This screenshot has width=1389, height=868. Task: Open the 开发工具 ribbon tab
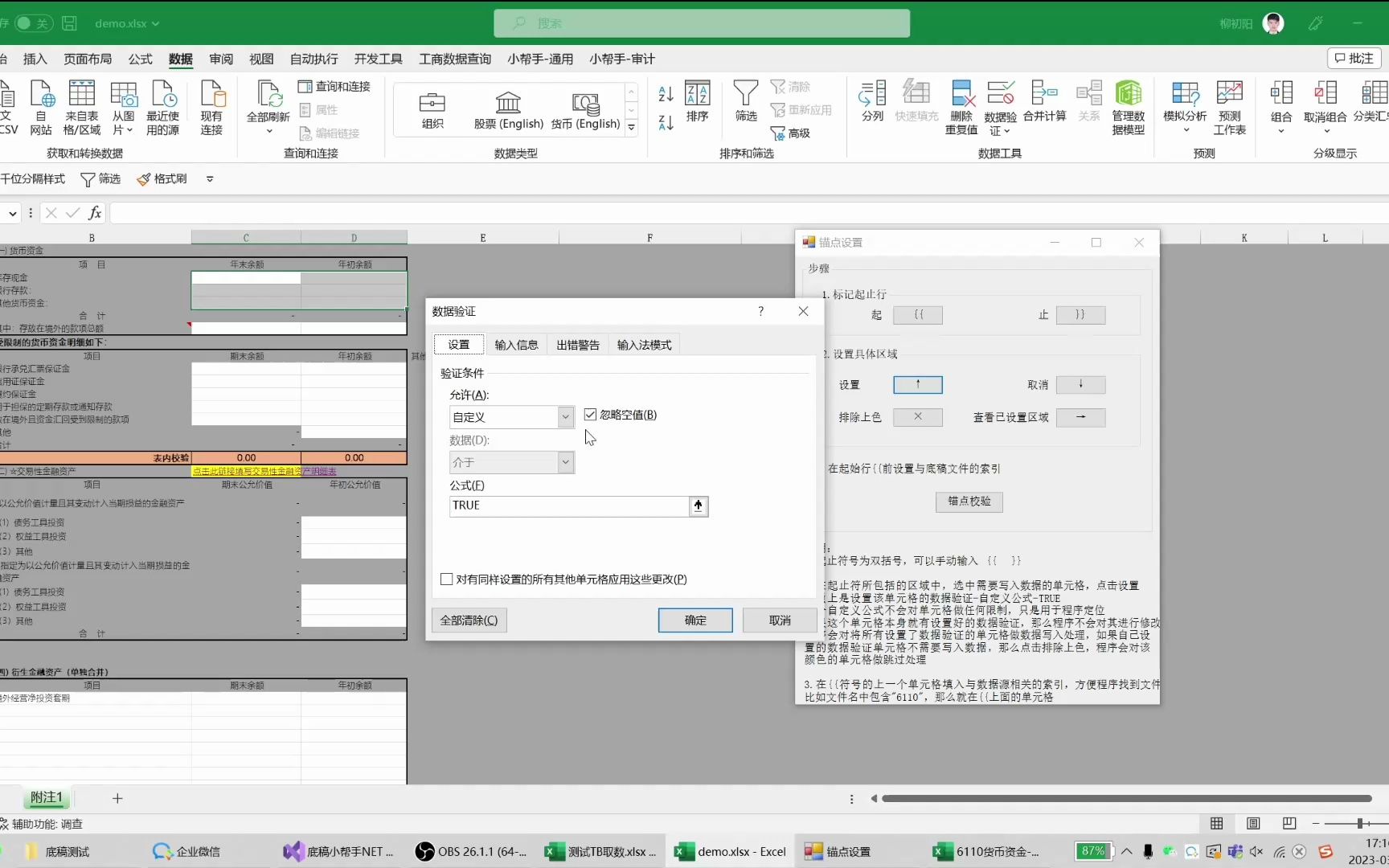[x=379, y=59]
